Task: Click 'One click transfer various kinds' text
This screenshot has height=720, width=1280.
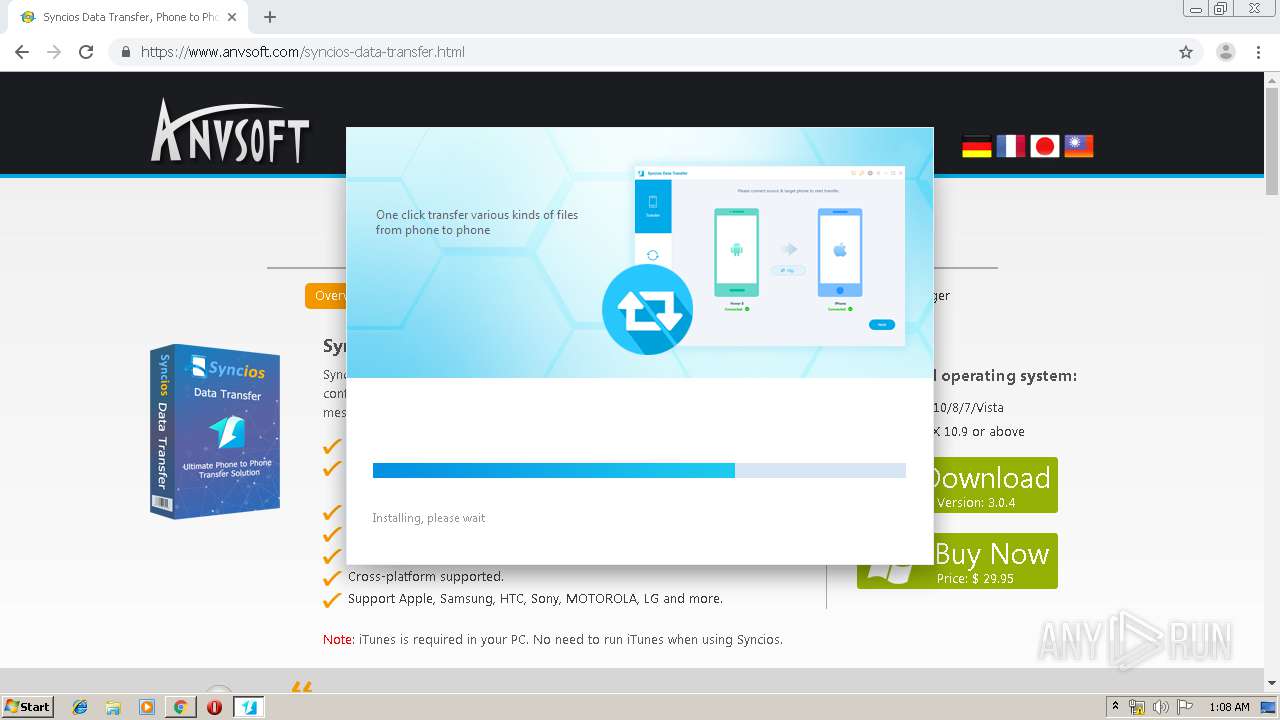Action: click(x=477, y=222)
